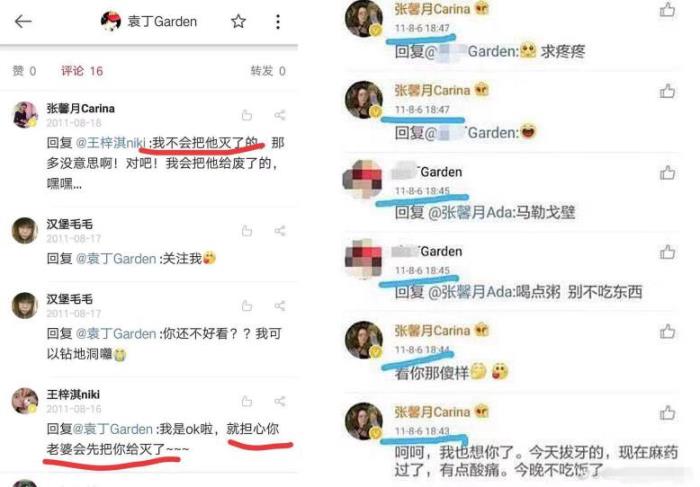
Task: Open the @王梓淇niki mention link
Action: (x=111, y=143)
